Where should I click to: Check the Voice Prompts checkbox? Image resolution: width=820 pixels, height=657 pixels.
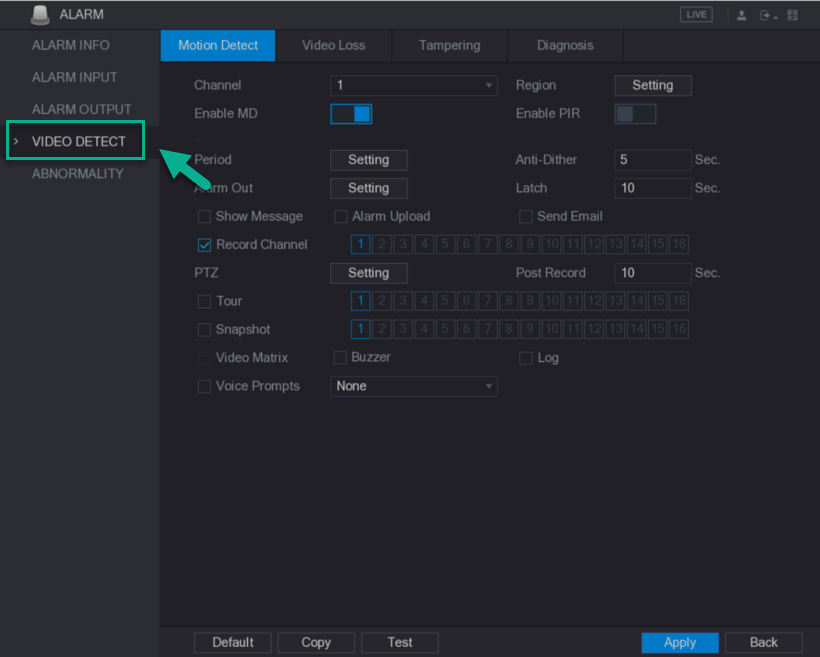coord(204,386)
